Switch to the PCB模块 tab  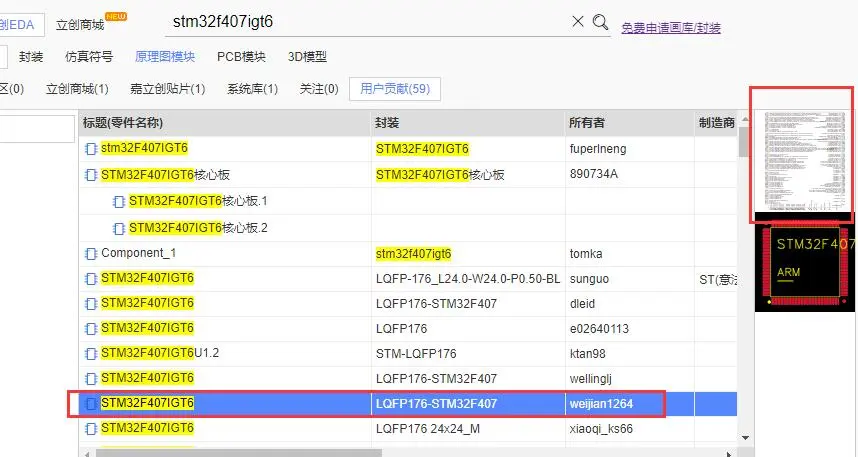(x=241, y=57)
